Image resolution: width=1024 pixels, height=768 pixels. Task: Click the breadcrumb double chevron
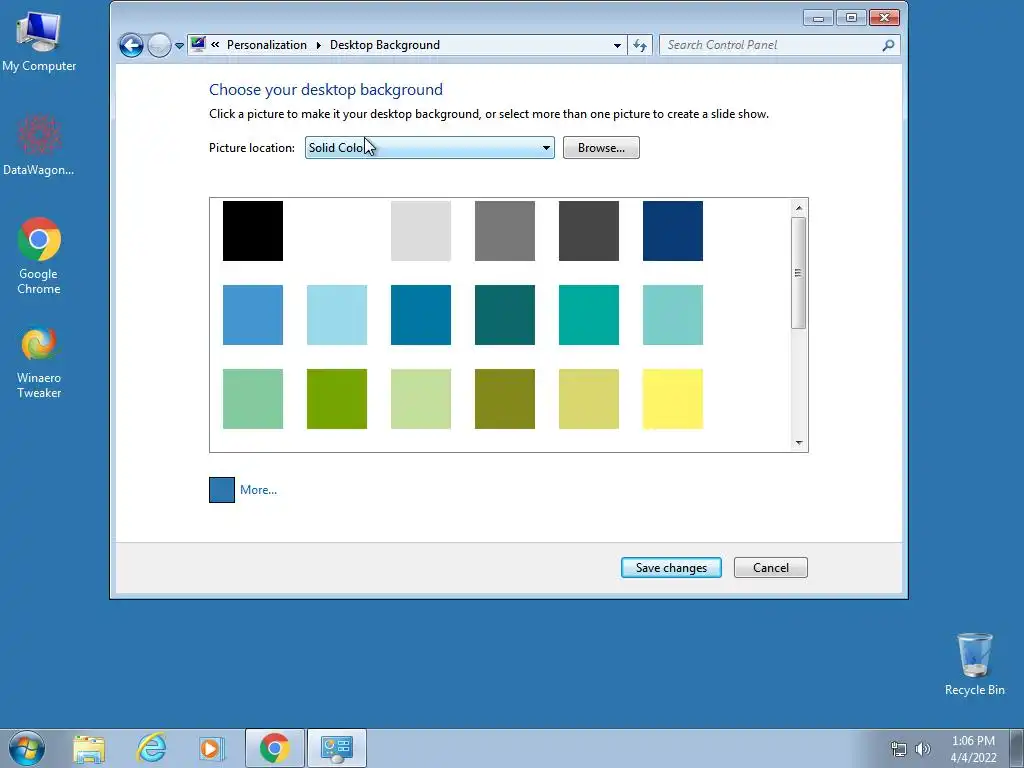pos(215,45)
